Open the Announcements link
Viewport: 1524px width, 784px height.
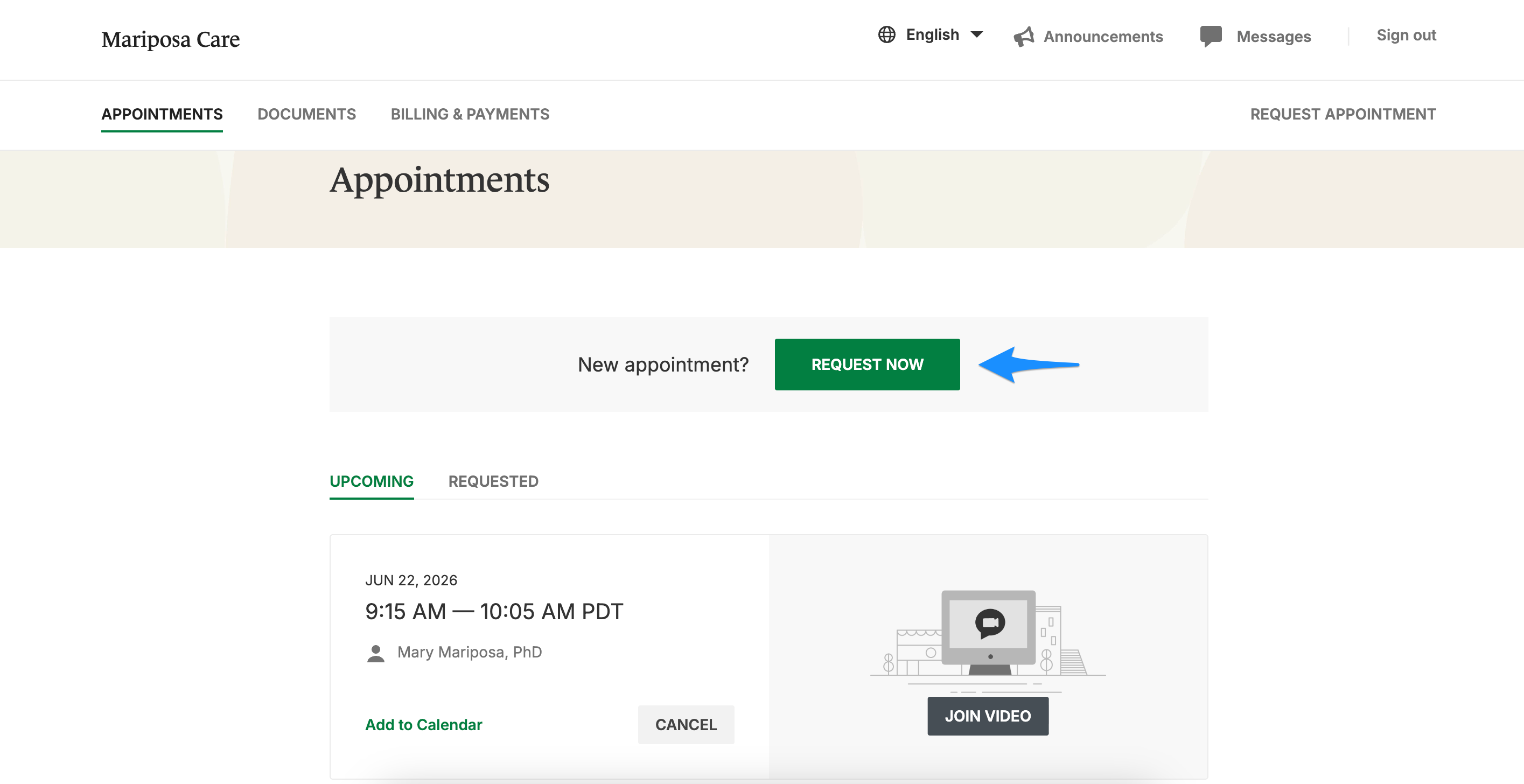point(1103,37)
